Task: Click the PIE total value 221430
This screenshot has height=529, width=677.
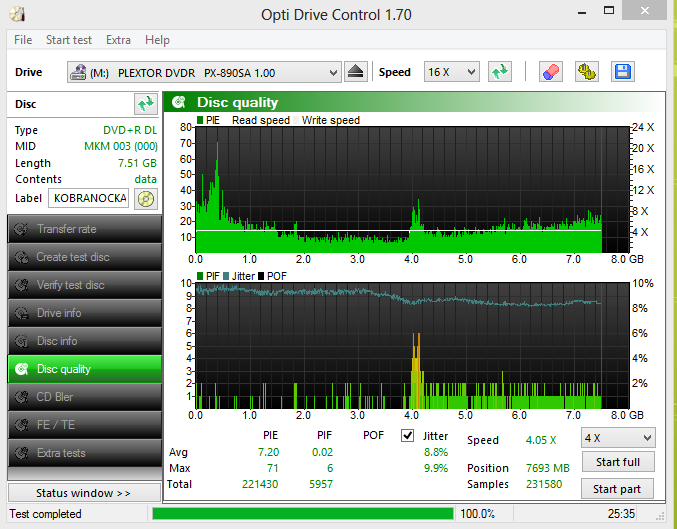Action: (260, 485)
